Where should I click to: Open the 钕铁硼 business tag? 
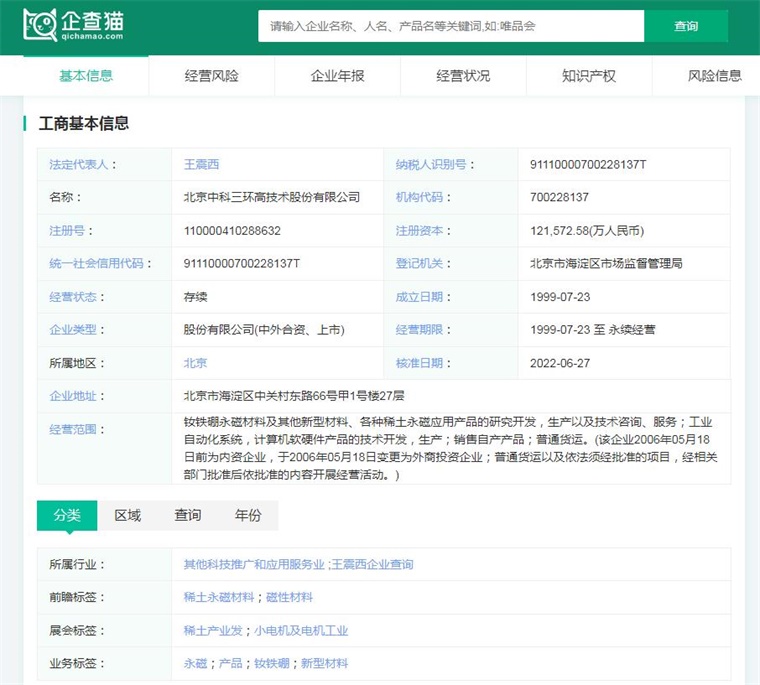click(271, 663)
